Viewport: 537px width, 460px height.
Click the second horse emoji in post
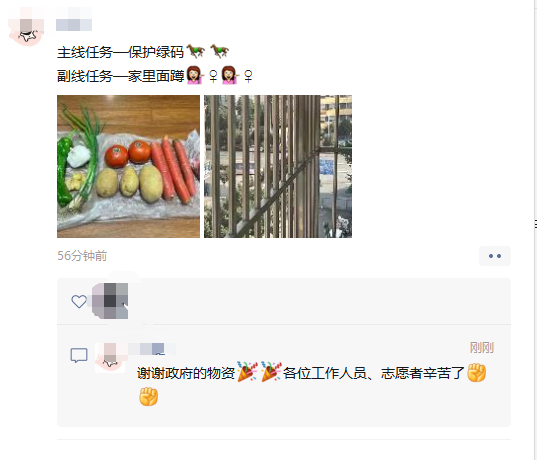[220, 52]
